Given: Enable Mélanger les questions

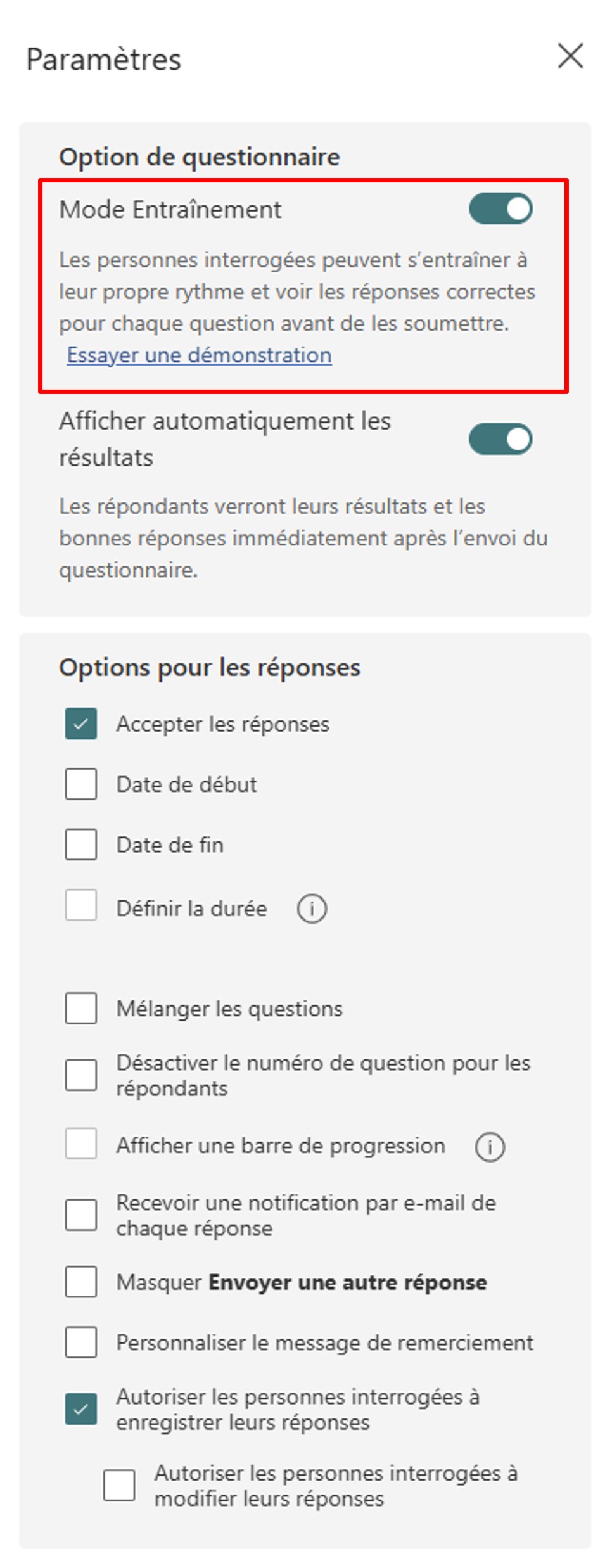Looking at the screenshot, I should pos(81,1008).
